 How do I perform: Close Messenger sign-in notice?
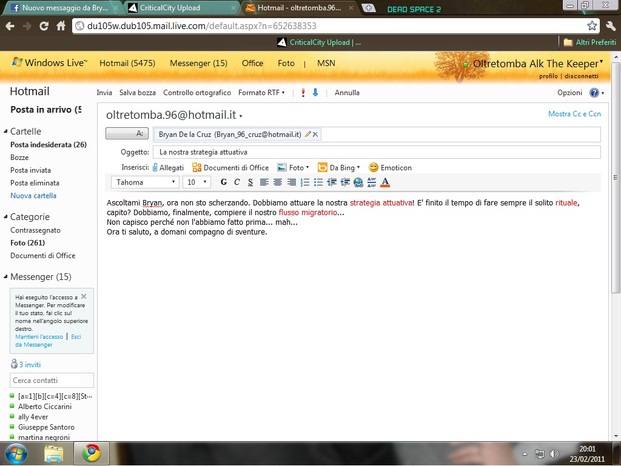pyautogui.click(x=84, y=296)
